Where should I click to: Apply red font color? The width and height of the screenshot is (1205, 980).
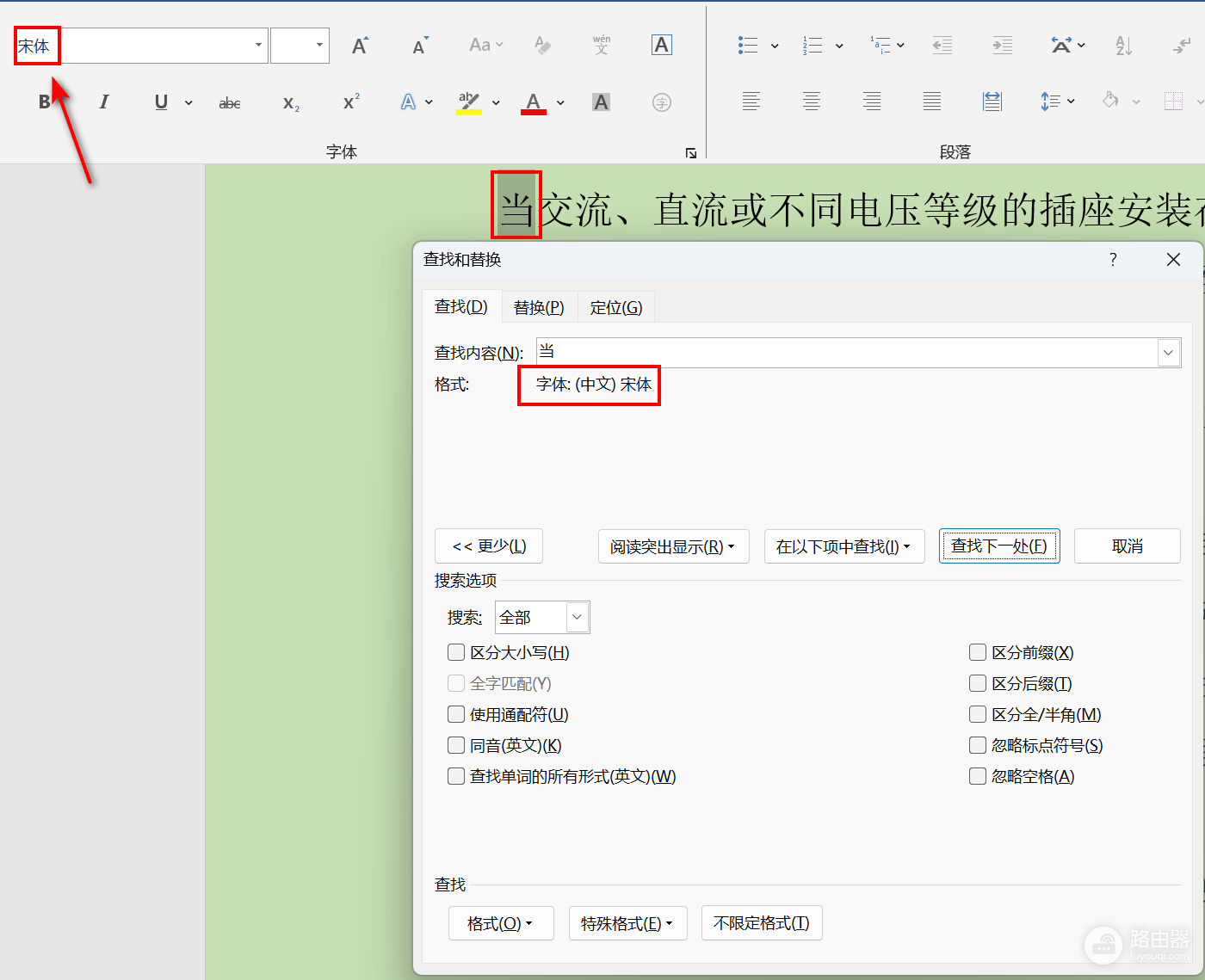pos(534,102)
